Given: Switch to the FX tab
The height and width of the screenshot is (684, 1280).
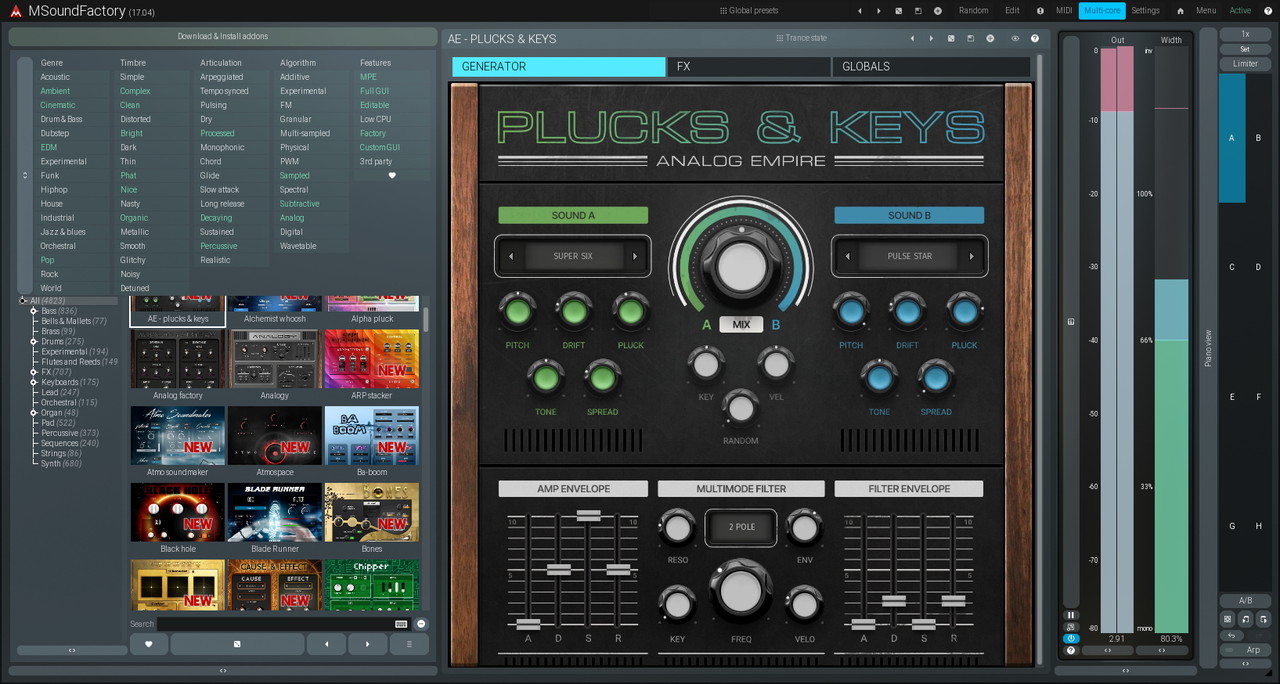Looking at the screenshot, I should point(748,67).
